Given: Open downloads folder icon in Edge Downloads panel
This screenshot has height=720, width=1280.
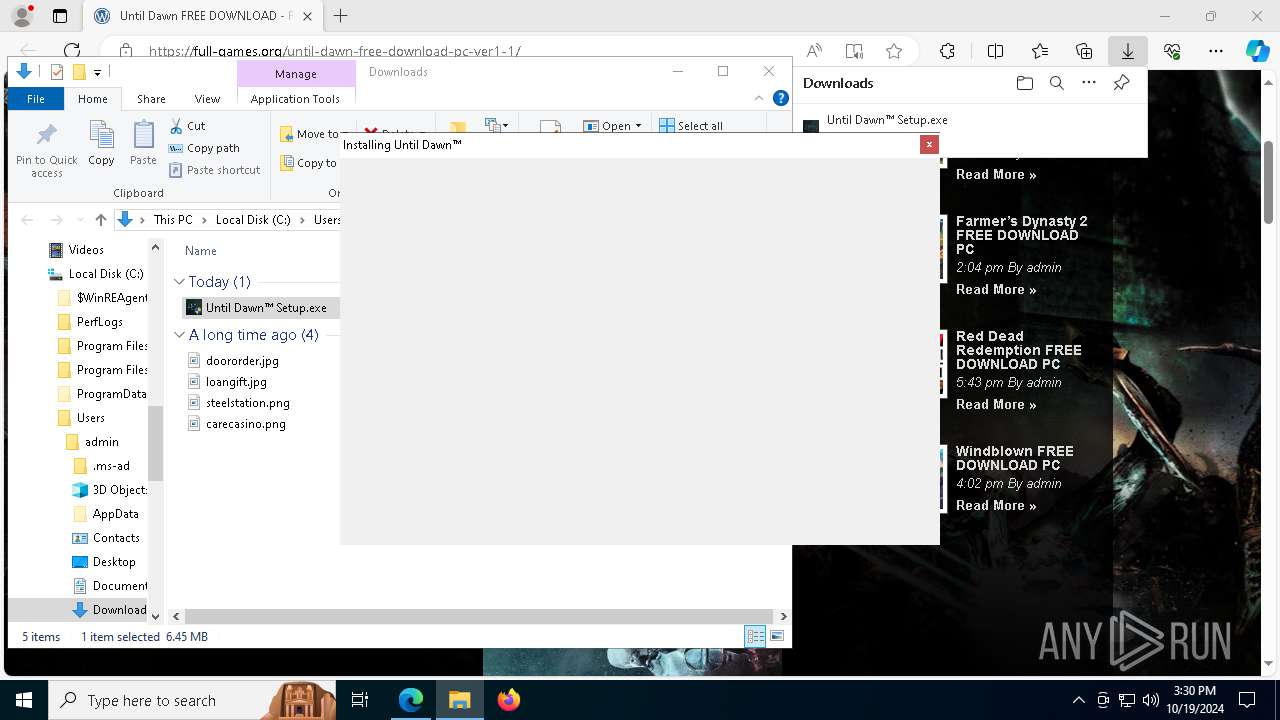Looking at the screenshot, I should [x=1024, y=83].
